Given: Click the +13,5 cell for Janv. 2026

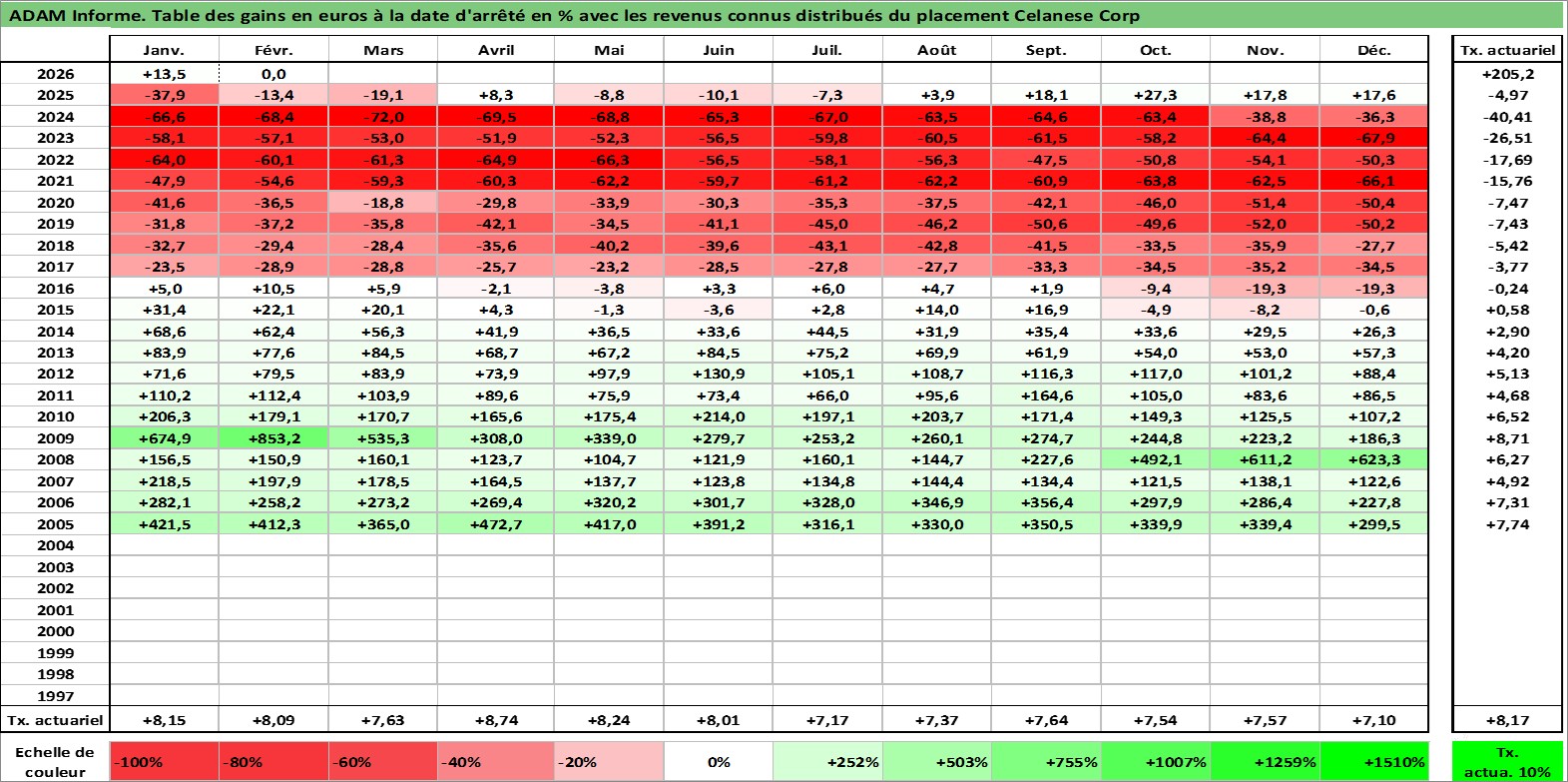Looking at the screenshot, I should coord(164,74).
